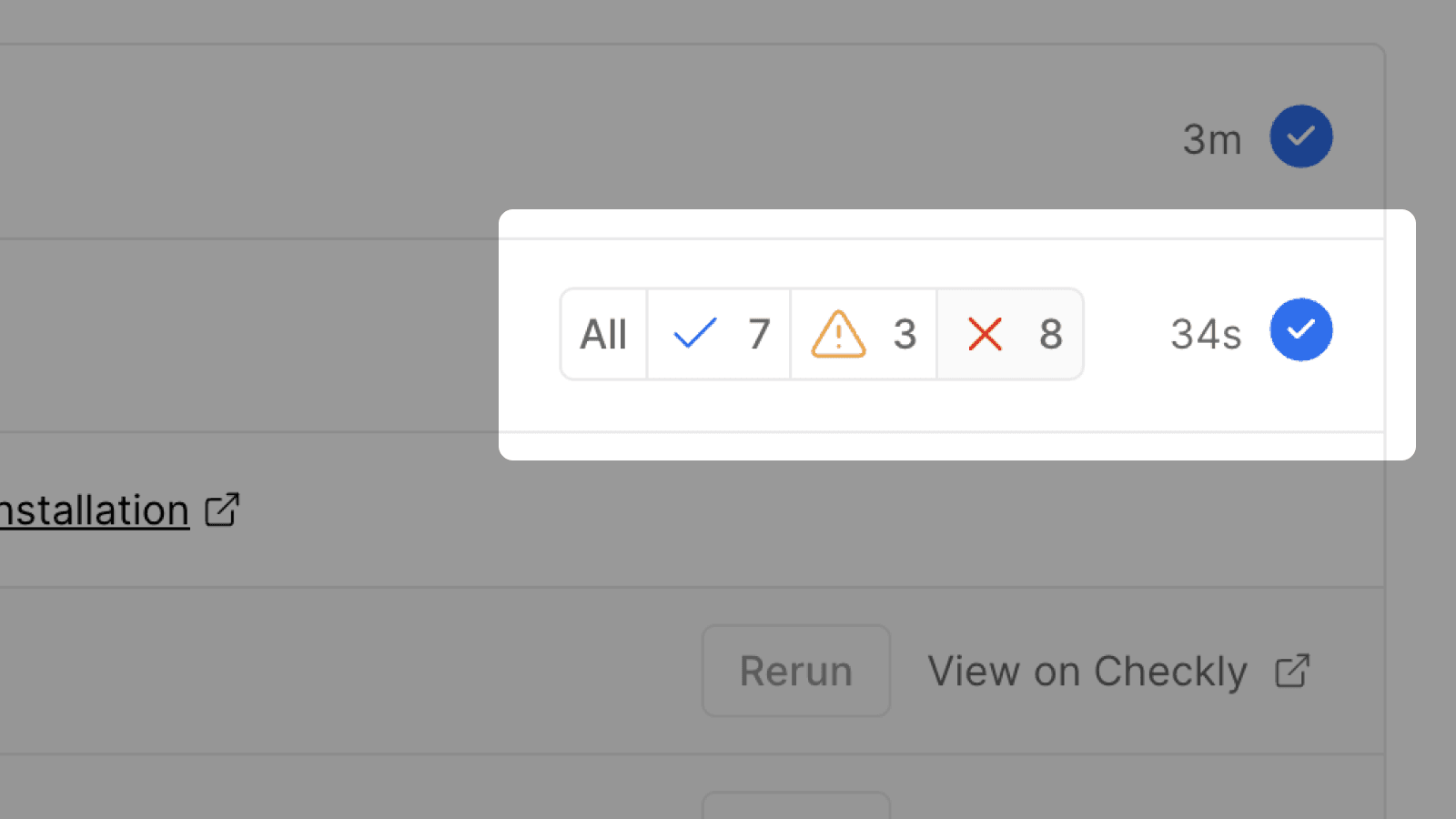Filter by failed red X icon
Screen dimensions: 1456x819
click(x=985, y=334)
